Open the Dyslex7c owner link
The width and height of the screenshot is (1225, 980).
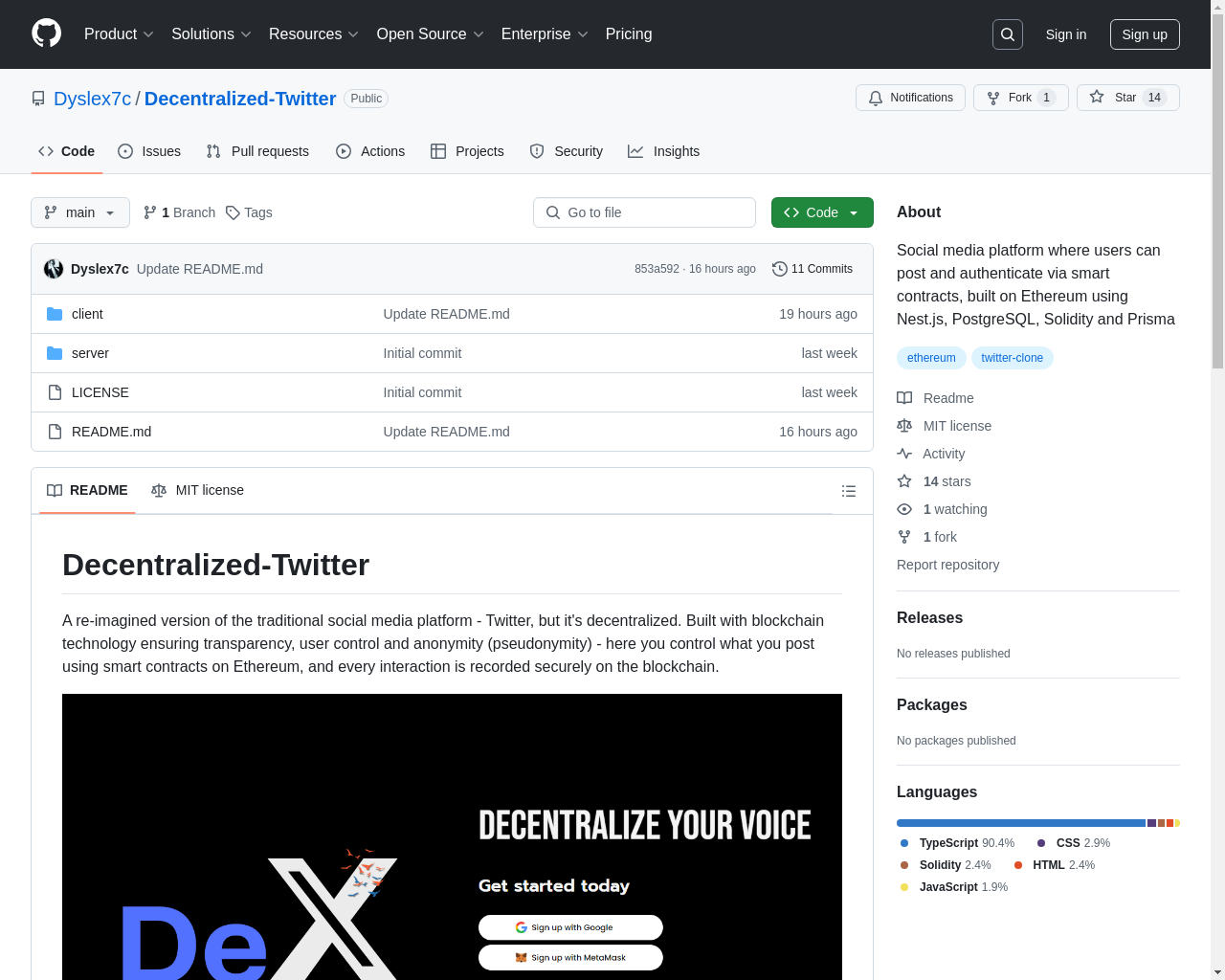tap(93, 99)
